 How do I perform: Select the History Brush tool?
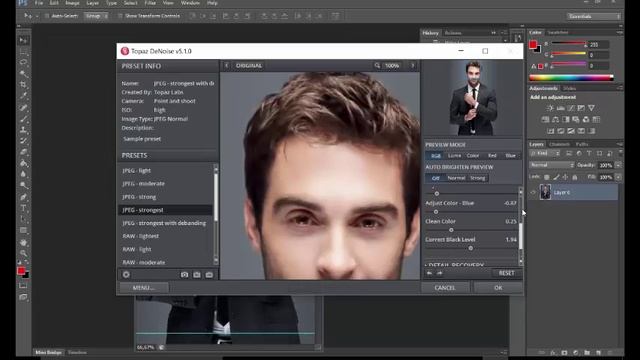tap(23, 141)
